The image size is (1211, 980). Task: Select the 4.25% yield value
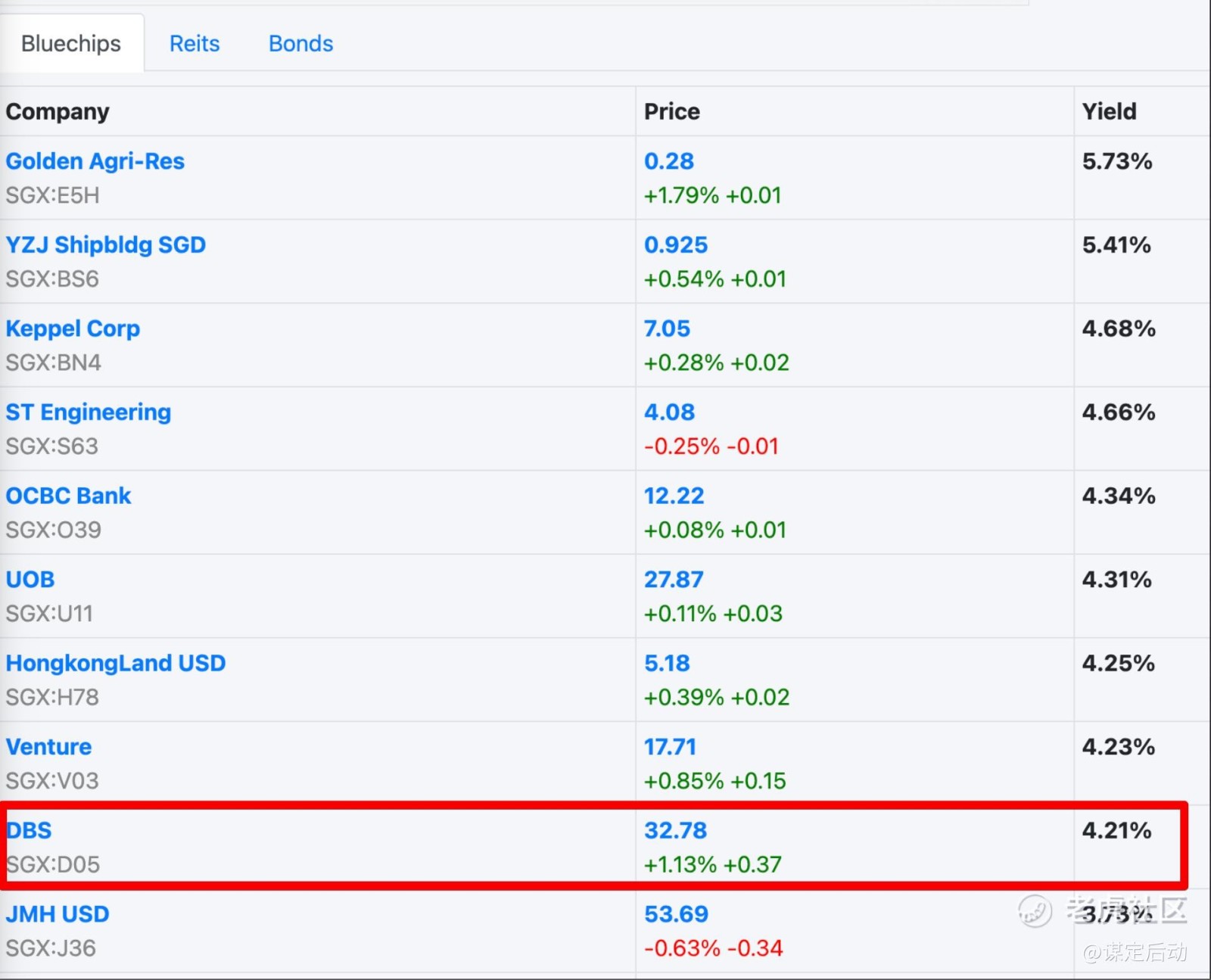1118,663
